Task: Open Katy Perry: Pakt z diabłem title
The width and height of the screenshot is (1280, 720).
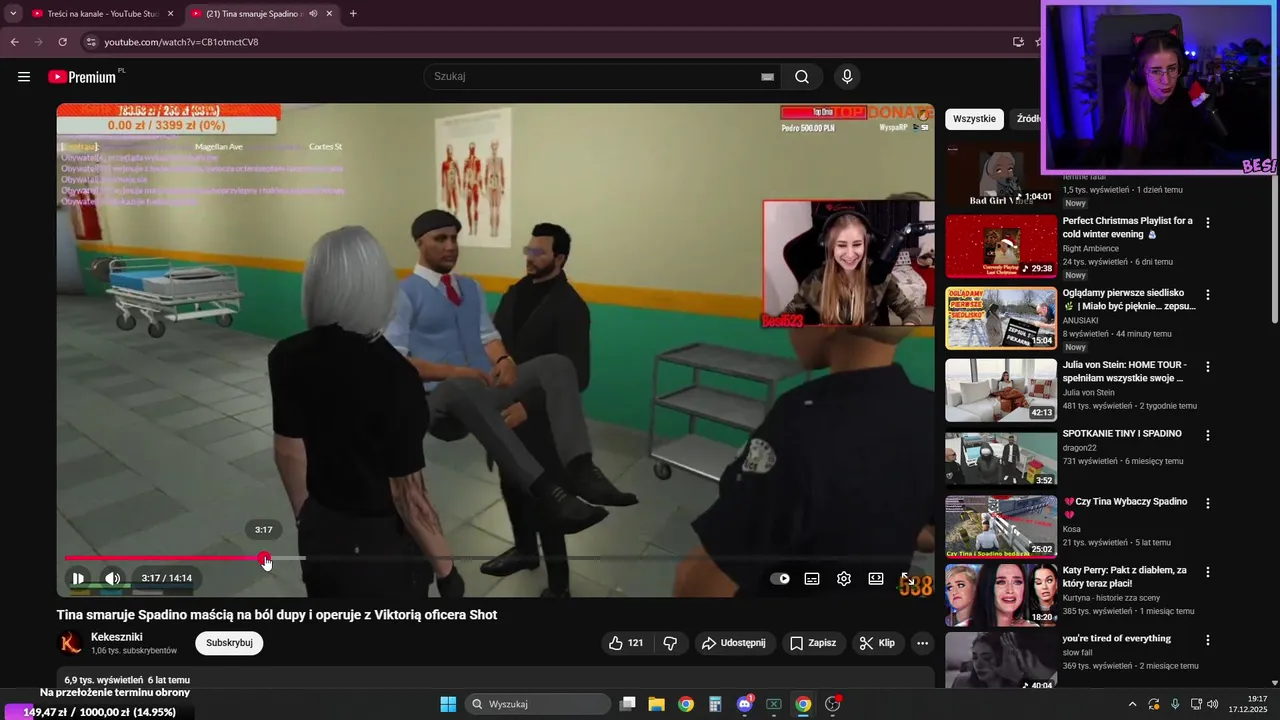Action: coord(1125,576)
